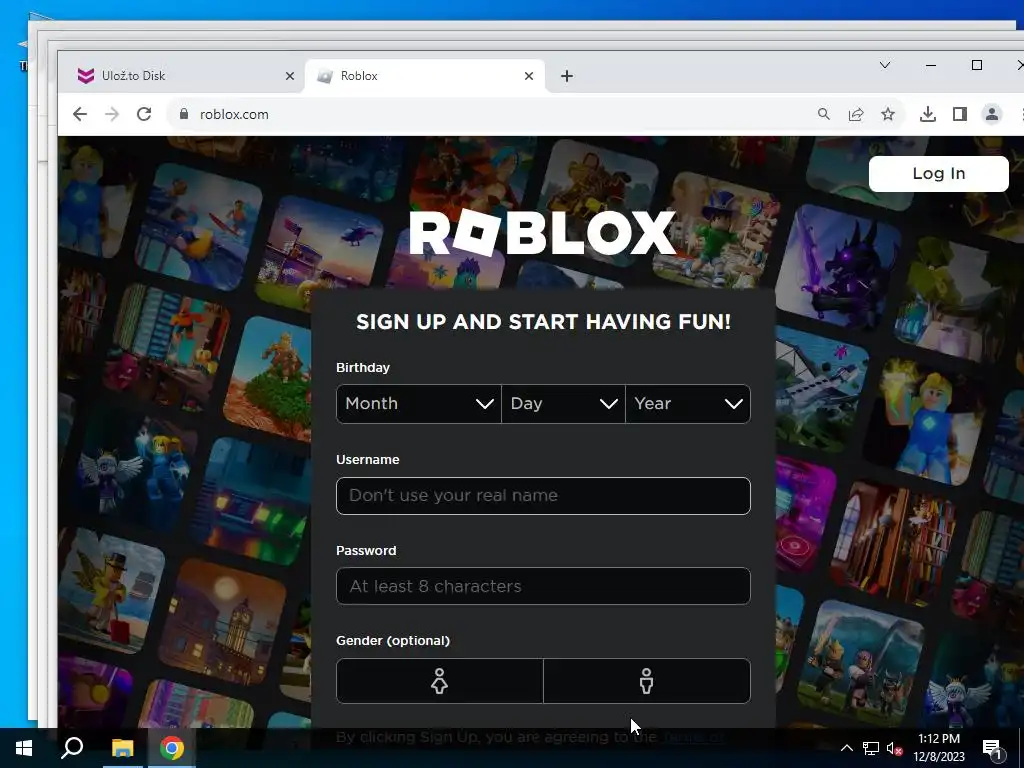View site information via lock icon
Image resolution: width=1024 pixels, height=768 pixels.
(x=184, y=114)
